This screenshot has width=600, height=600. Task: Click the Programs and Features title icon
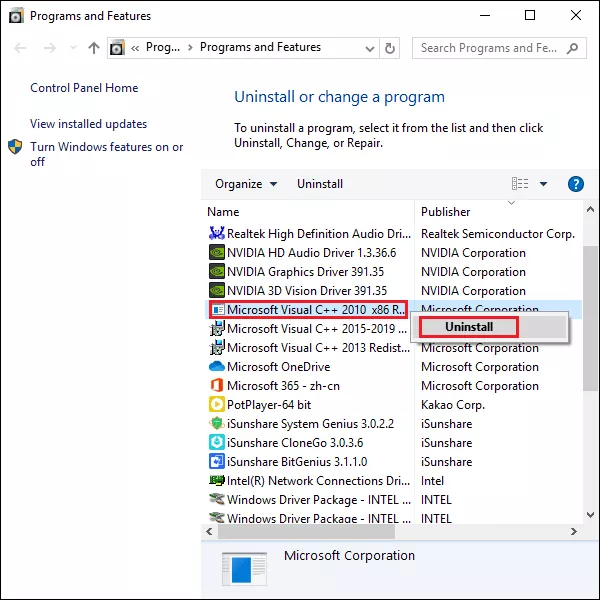(x=16, y=16)
